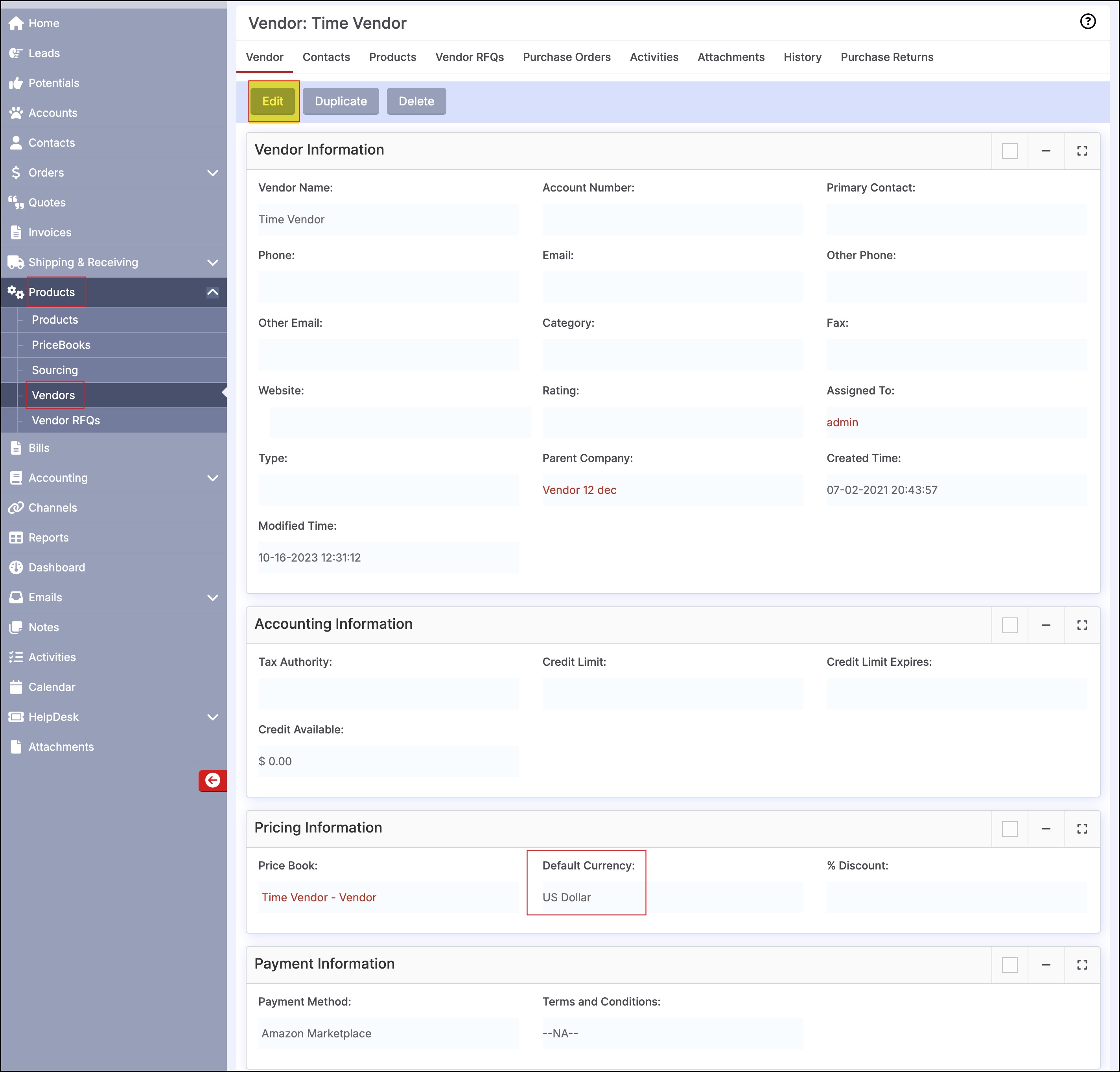Minimize the Accounting Information panel
This screenshot has width=1120, height=1072.
click(1046, 625)
